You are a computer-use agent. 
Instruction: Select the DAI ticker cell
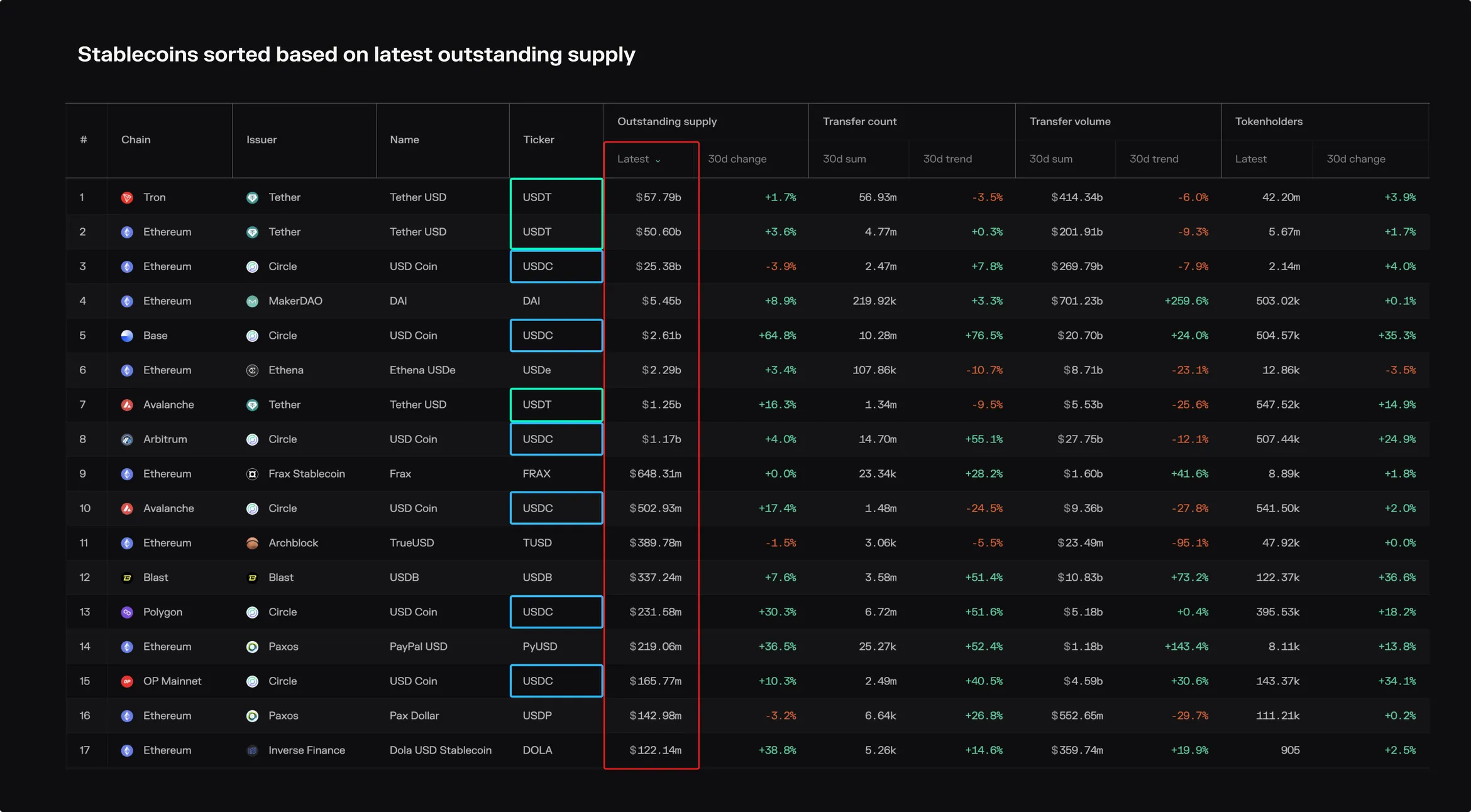tap(531, 301)
